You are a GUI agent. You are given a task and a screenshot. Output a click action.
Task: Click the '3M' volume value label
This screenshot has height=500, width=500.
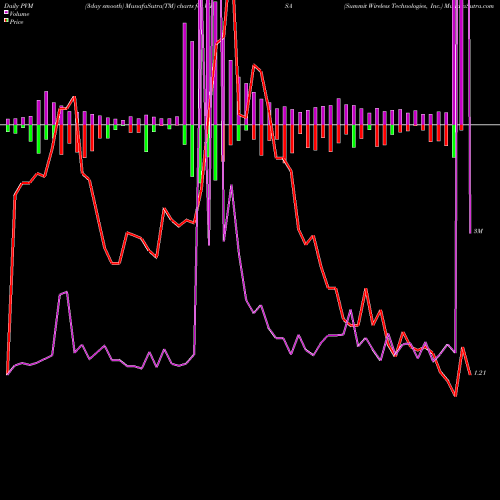[478, 231]
